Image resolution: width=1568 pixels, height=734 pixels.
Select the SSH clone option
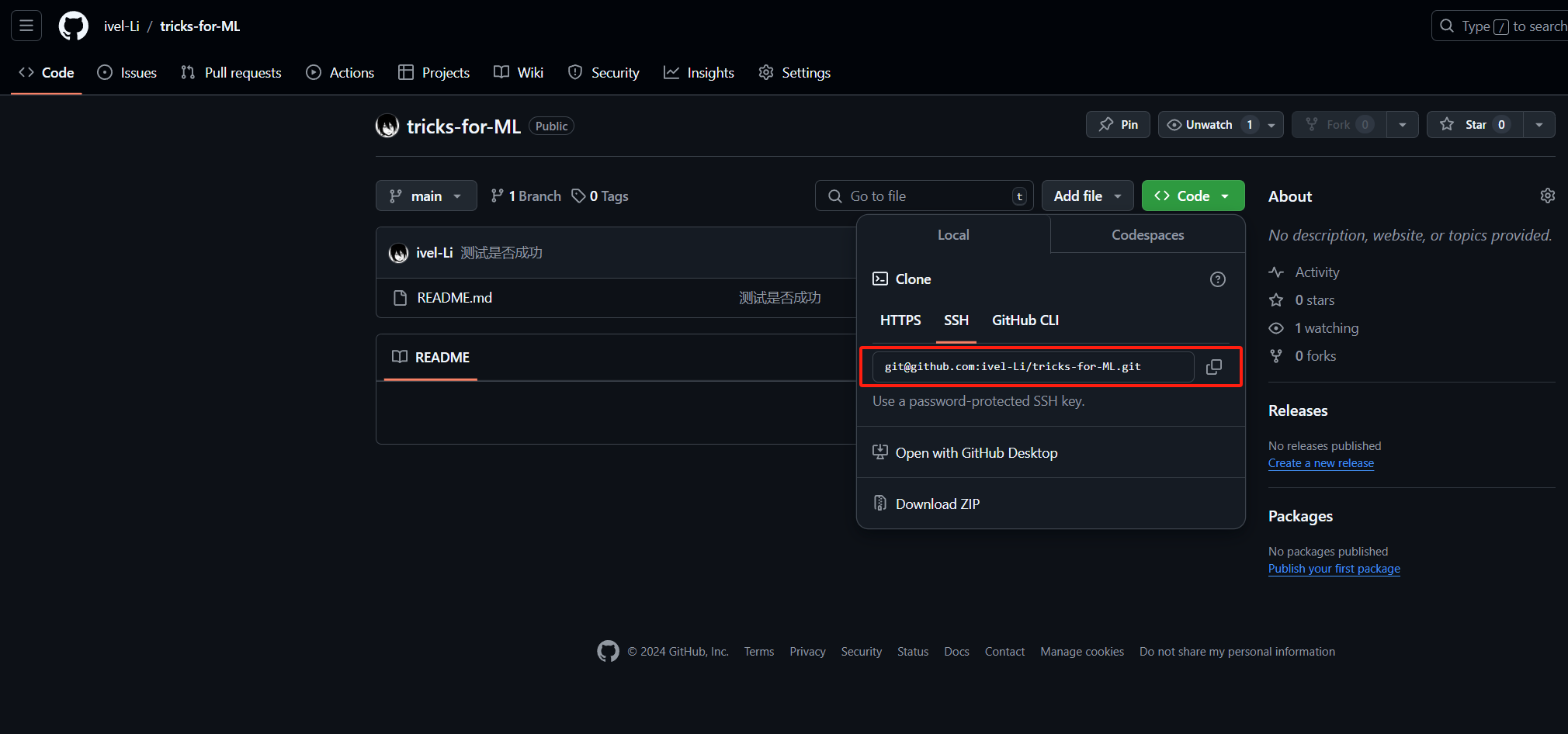click(x=956, y=320)
